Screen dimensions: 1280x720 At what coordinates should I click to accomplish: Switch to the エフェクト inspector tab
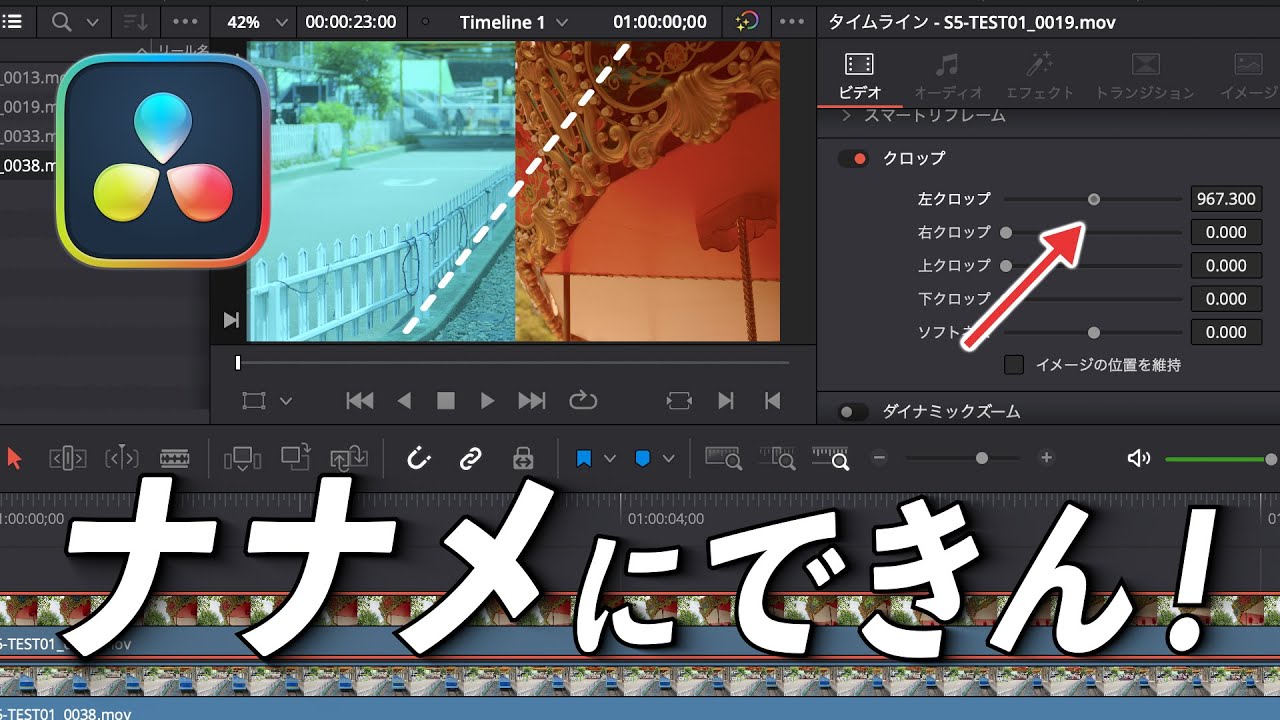click(x=1040, y=77)
